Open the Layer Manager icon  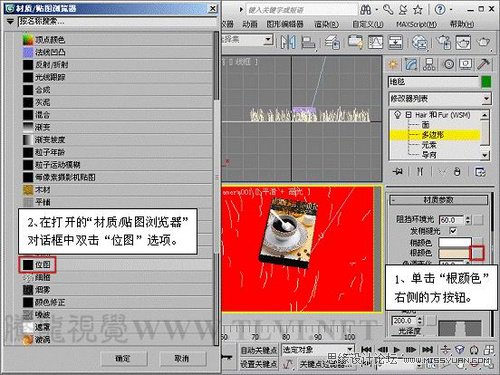coord(332,42)
